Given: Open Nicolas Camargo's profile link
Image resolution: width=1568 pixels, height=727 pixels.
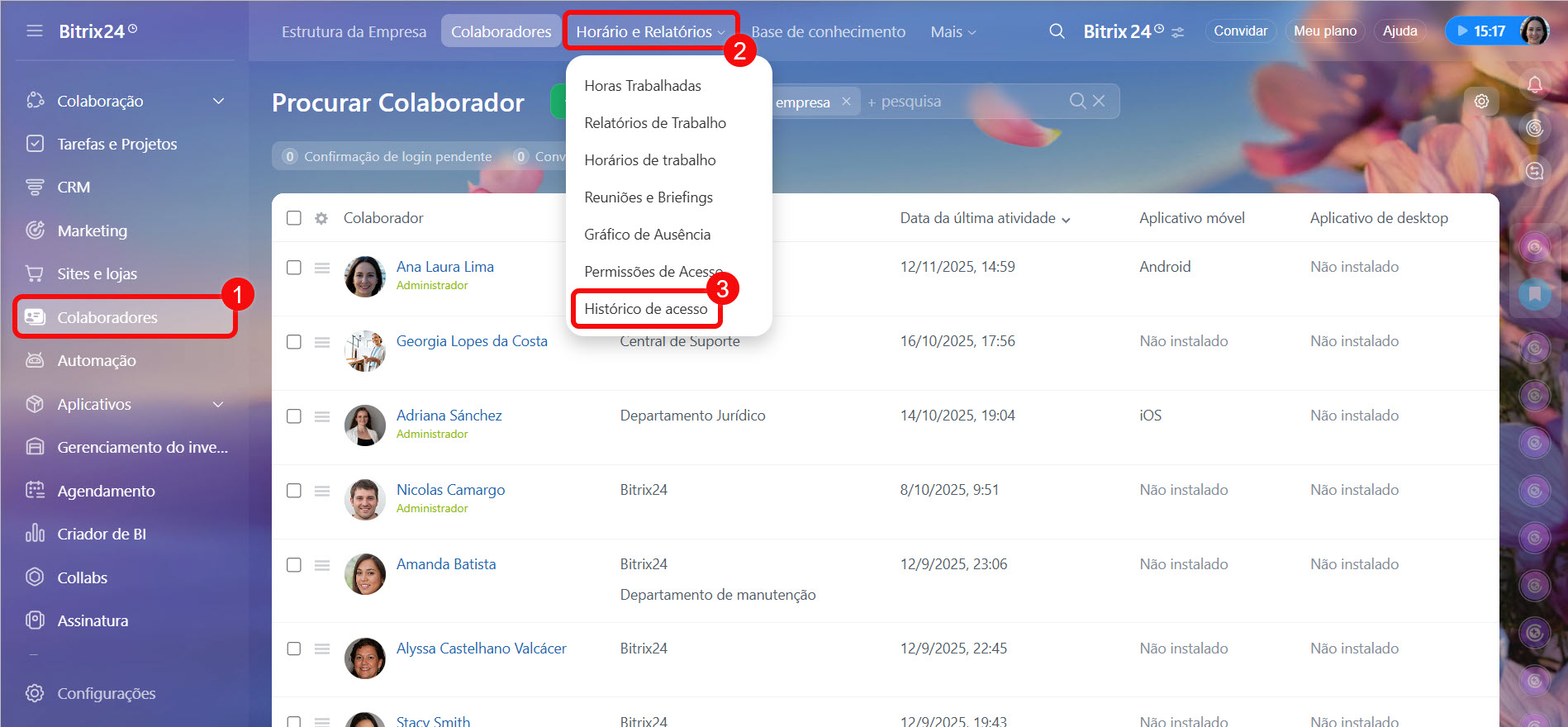Looking at the screenshot, I should (450, 490).
